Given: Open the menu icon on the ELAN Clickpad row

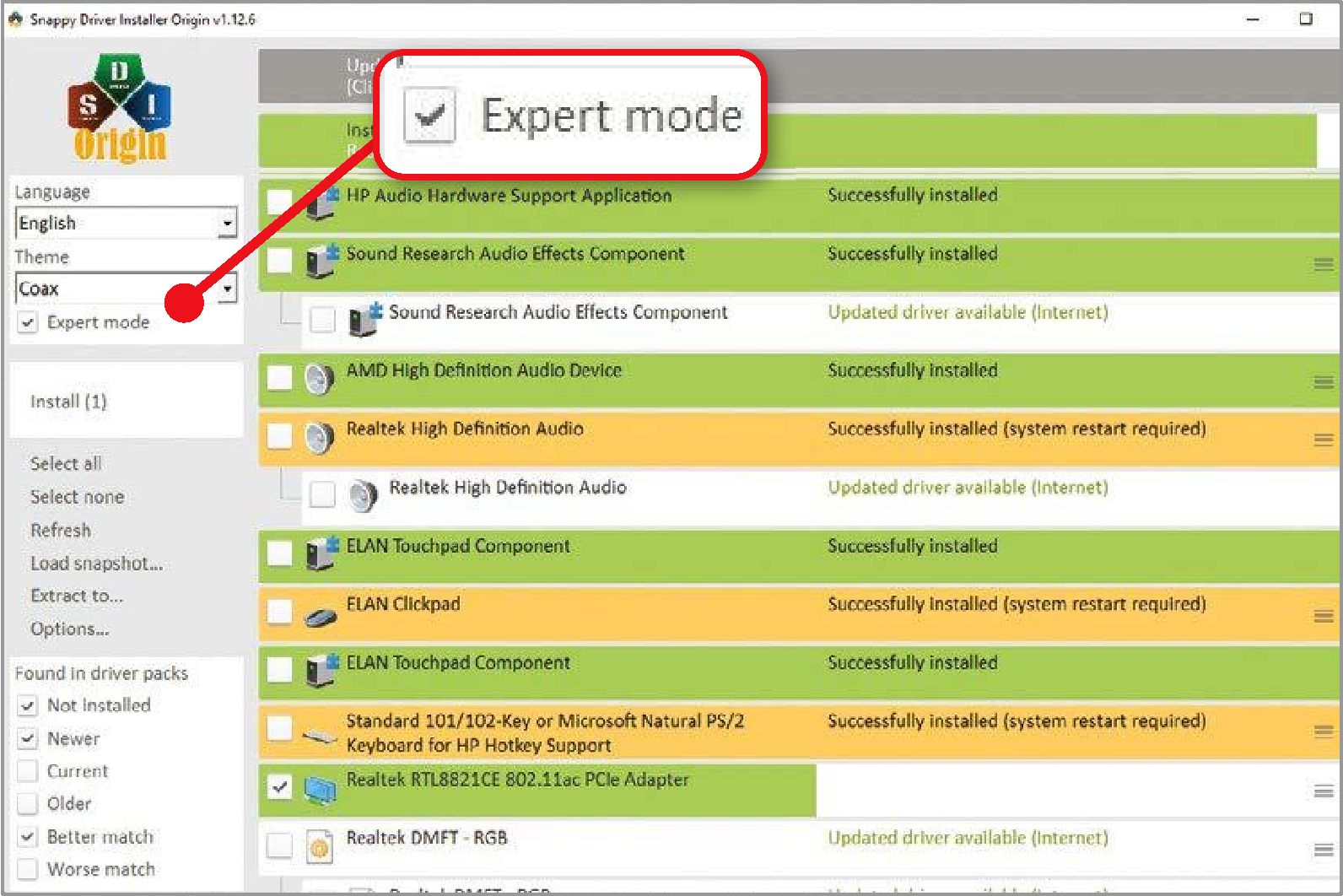Looking at the screenshot, I should tap(1324, 616).
